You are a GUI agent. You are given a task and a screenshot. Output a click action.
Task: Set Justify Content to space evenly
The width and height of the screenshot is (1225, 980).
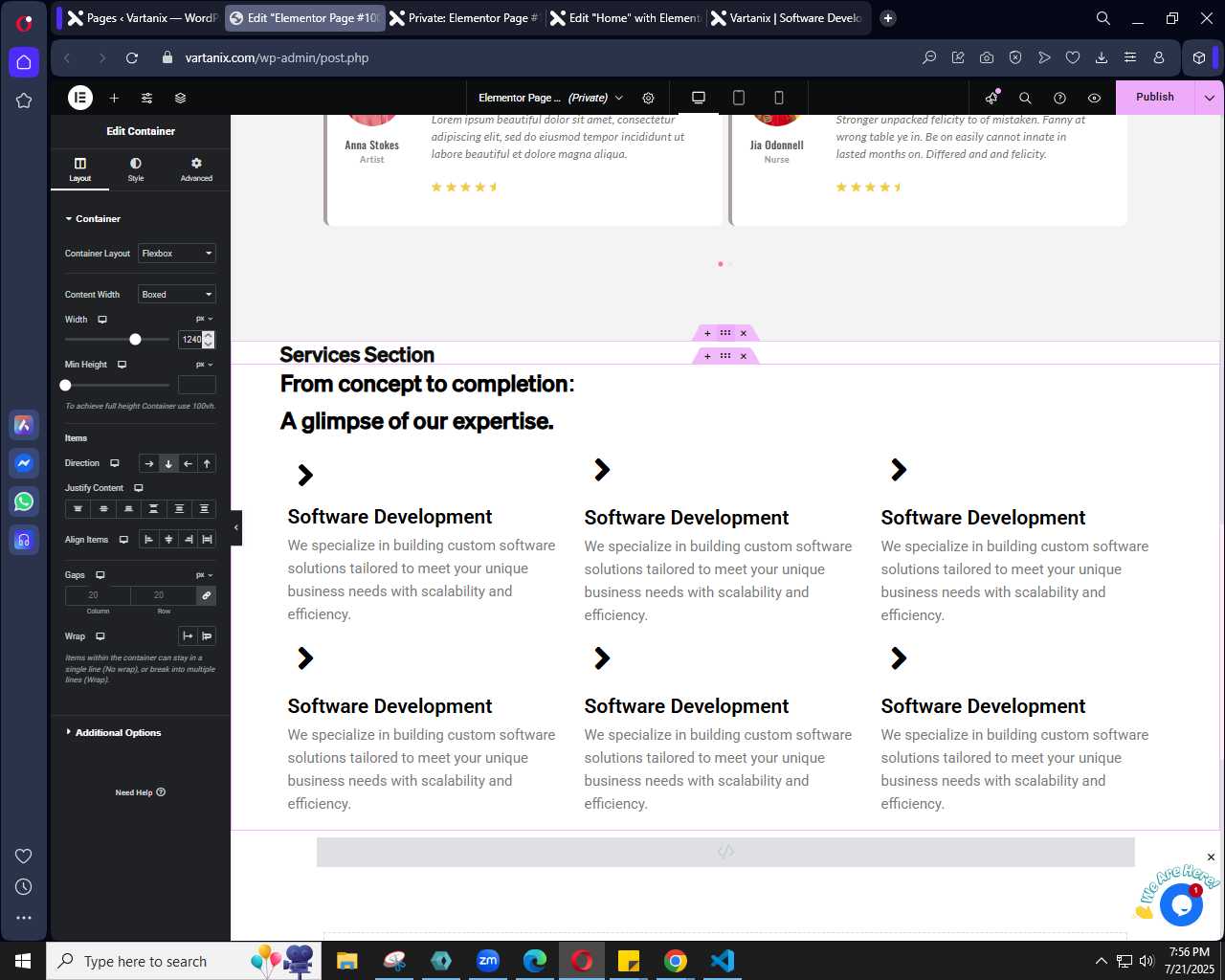click(x=204, y=509)
